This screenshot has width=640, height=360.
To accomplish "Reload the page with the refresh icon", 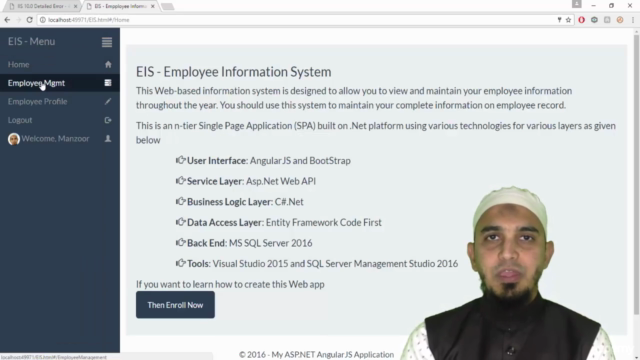I will pos(29,20).
